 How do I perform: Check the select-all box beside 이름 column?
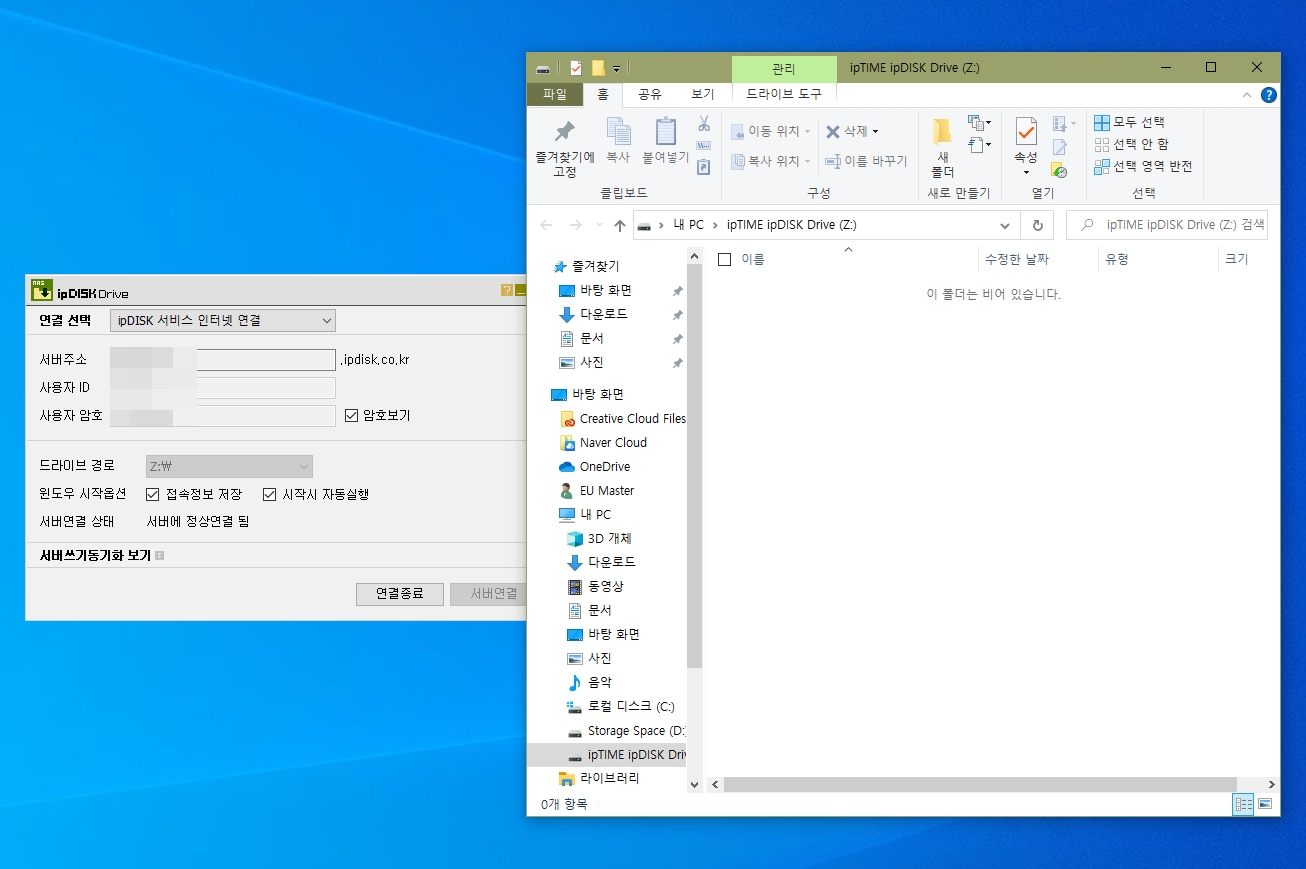pos(725,259)
